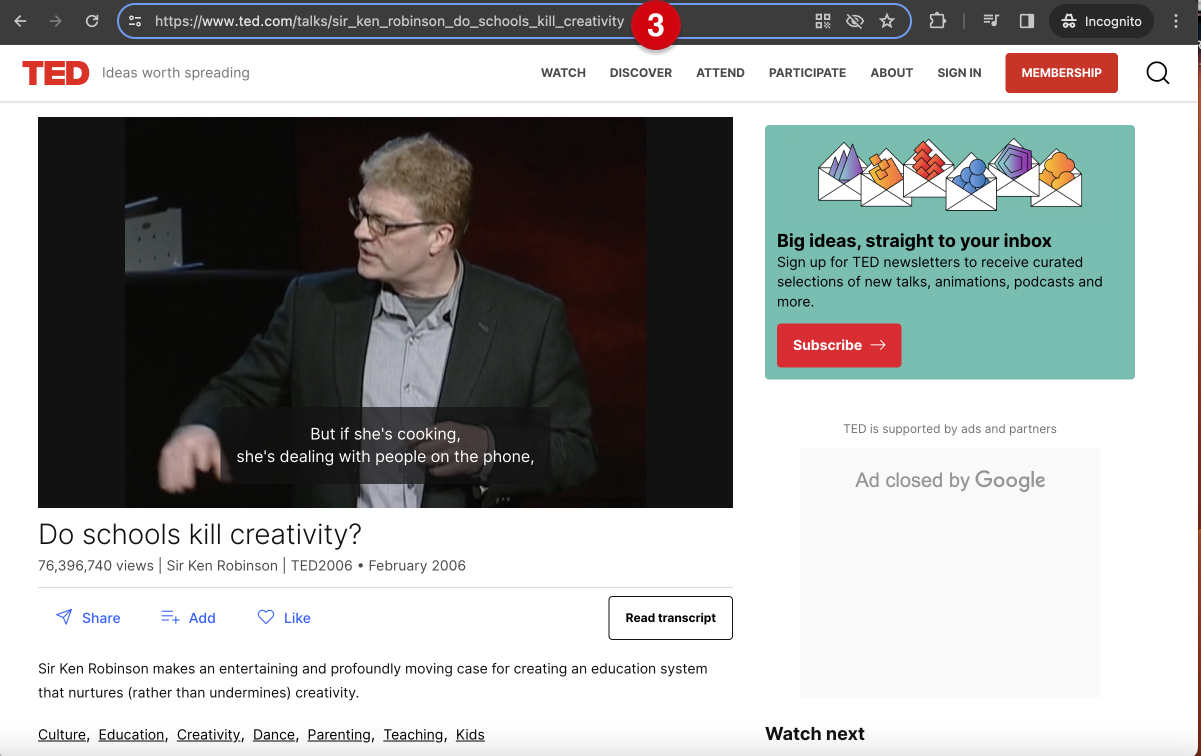This screenshot has width=1201, height=756.
Task: Click the 'TED2006 • February 2006' event text
Action: pyautogui.click(x=378, y=566)
